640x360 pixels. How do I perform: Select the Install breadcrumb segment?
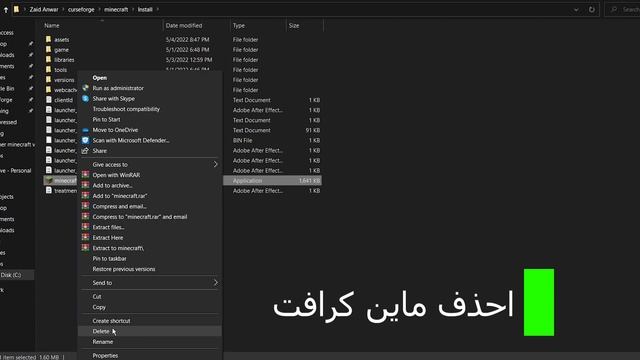(145, 9)
